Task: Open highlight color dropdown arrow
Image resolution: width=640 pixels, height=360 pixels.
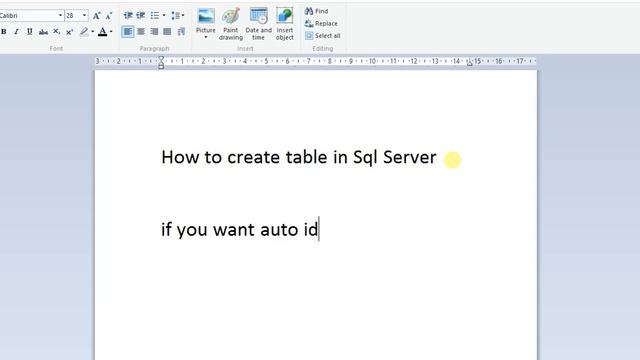Action: [x=93, y=32]
